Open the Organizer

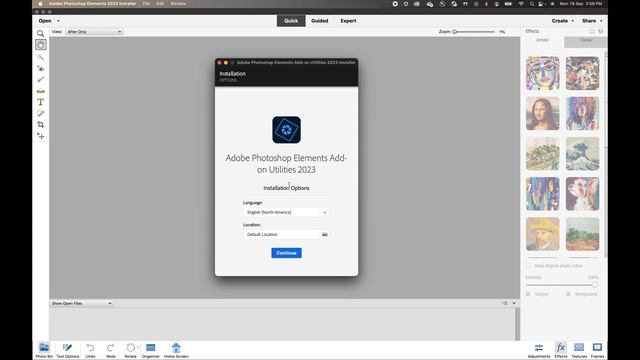pos(151,350)
